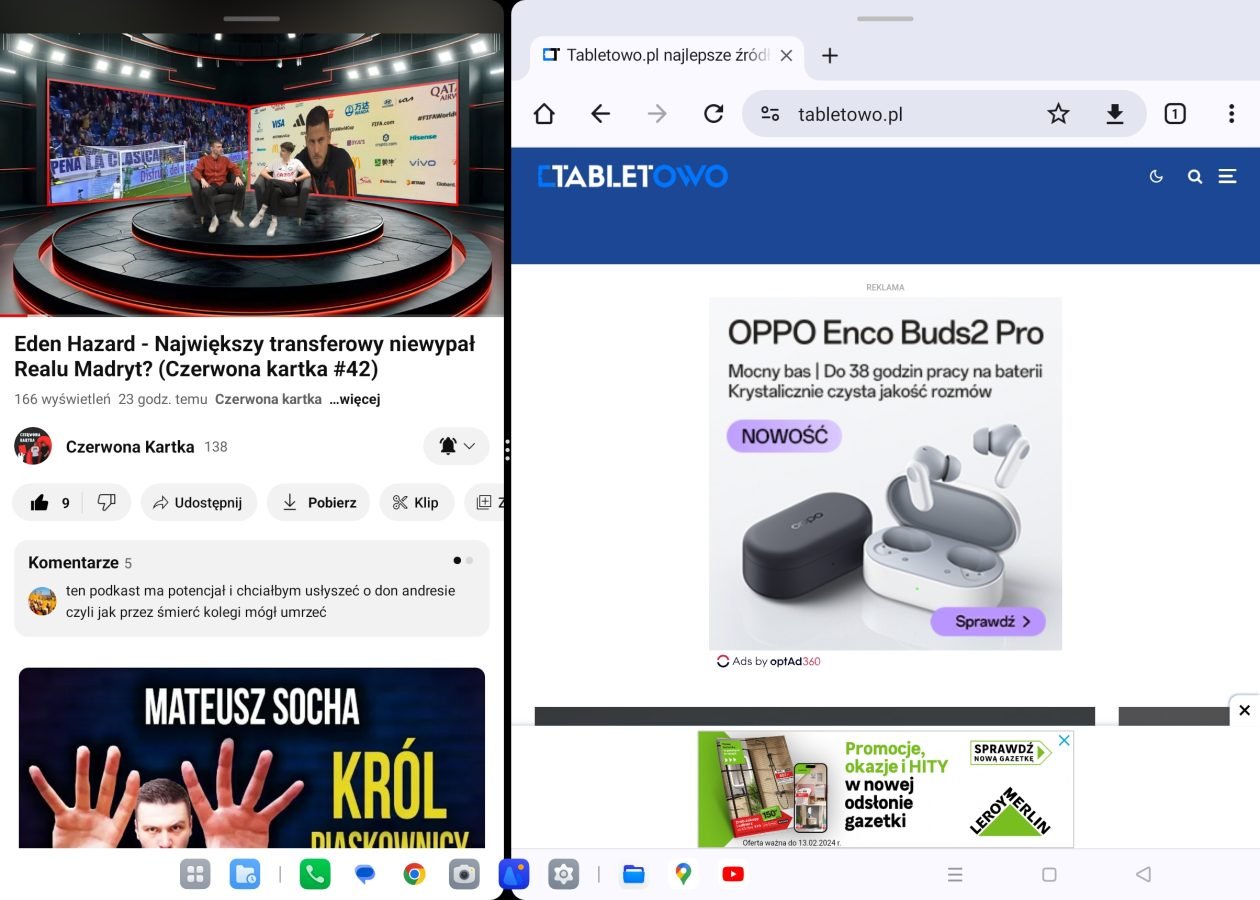Expand video description with "...więcej"
This screenshot has width=1260, height=900.
coord(355,399)
